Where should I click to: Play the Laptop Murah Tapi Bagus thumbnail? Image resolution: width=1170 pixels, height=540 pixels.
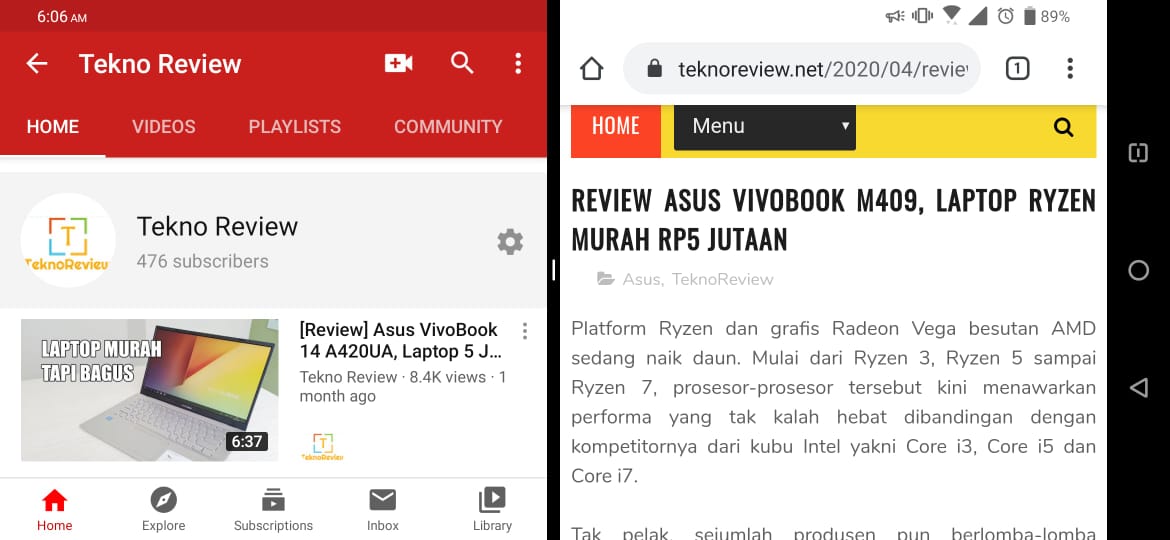click(x=149, y=390)
